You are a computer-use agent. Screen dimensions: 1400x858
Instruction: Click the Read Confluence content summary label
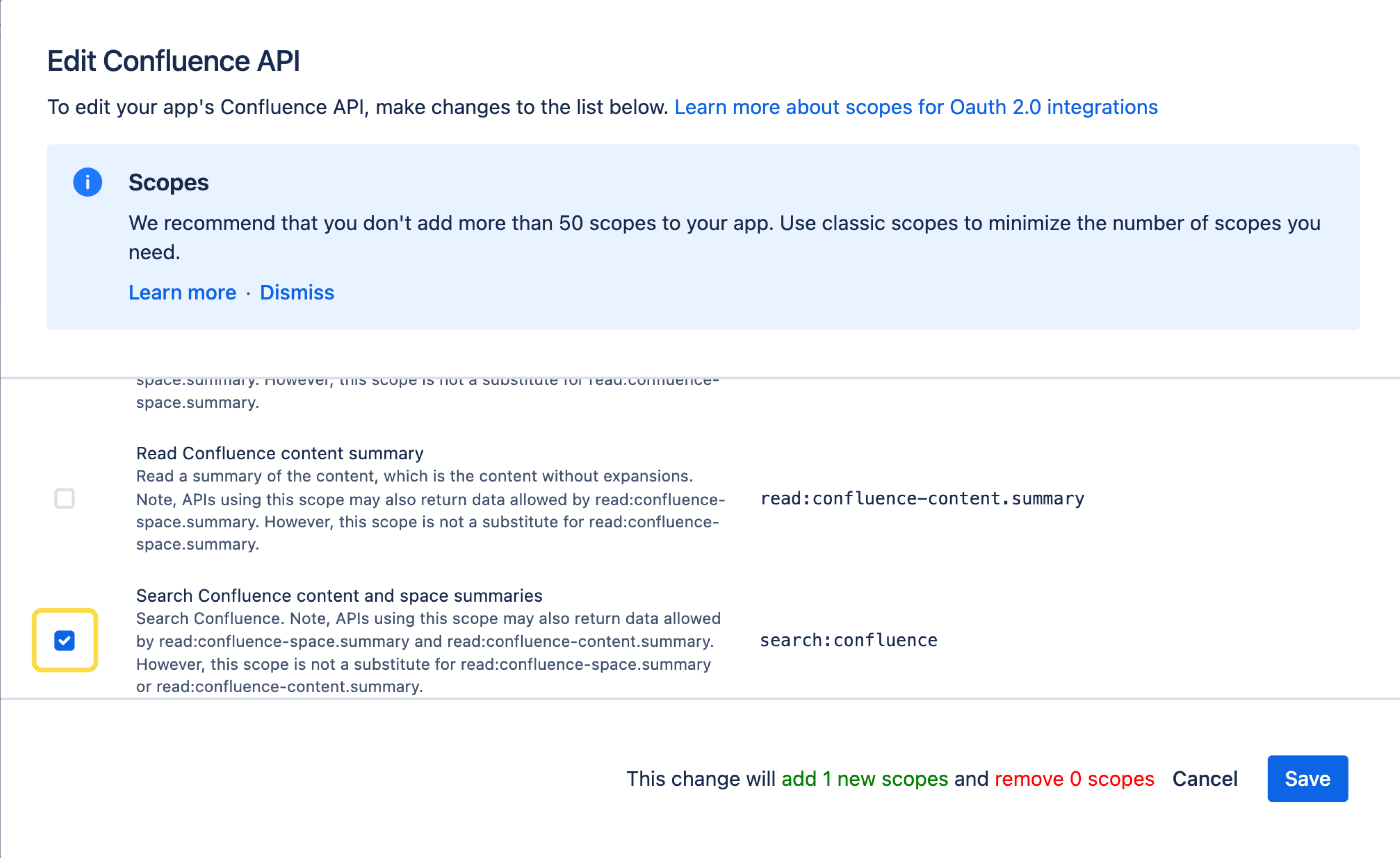tap(279, 453)
